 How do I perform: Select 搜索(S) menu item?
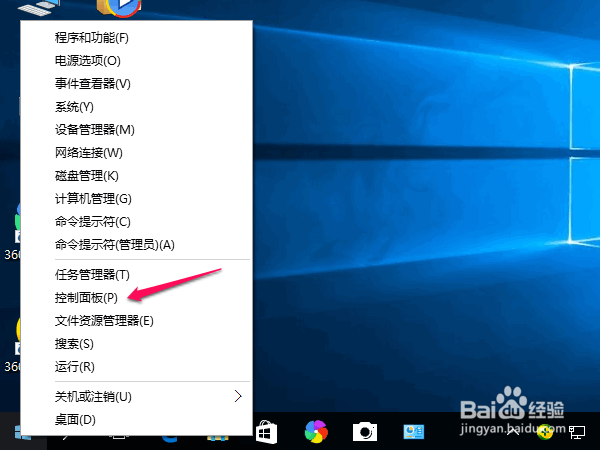(136, 344)
